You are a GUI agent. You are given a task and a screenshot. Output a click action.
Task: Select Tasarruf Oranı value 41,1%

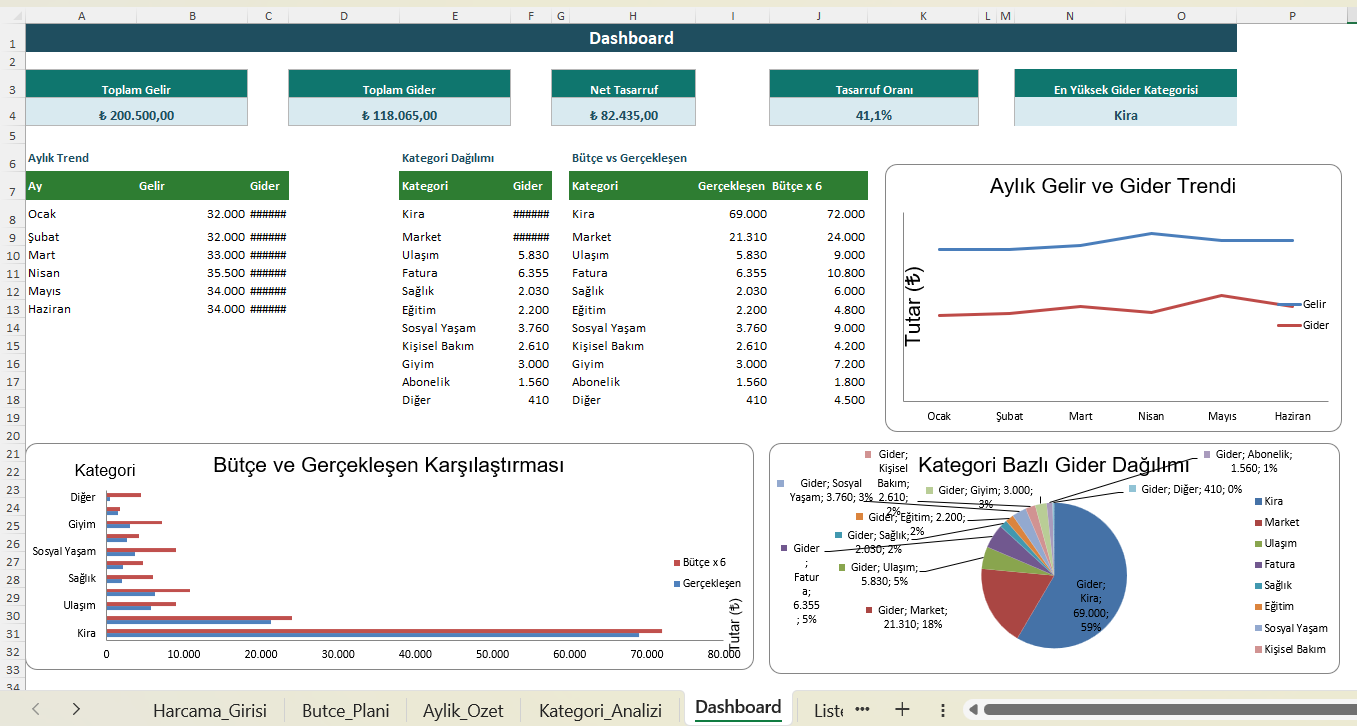pos(874,114)
